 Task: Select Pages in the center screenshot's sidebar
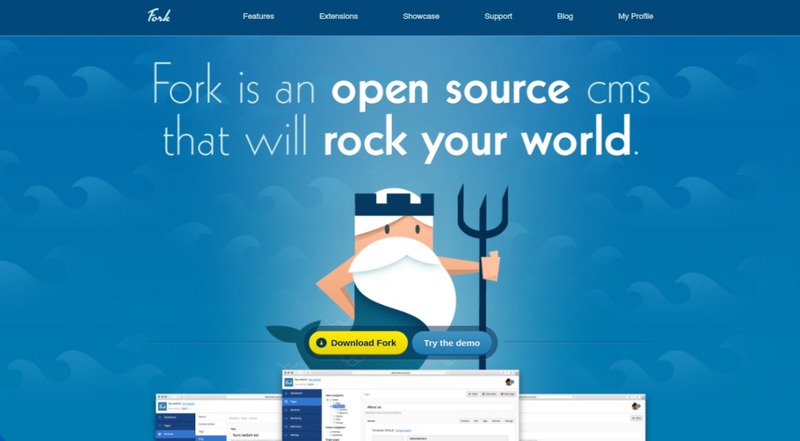click(302, 402)
